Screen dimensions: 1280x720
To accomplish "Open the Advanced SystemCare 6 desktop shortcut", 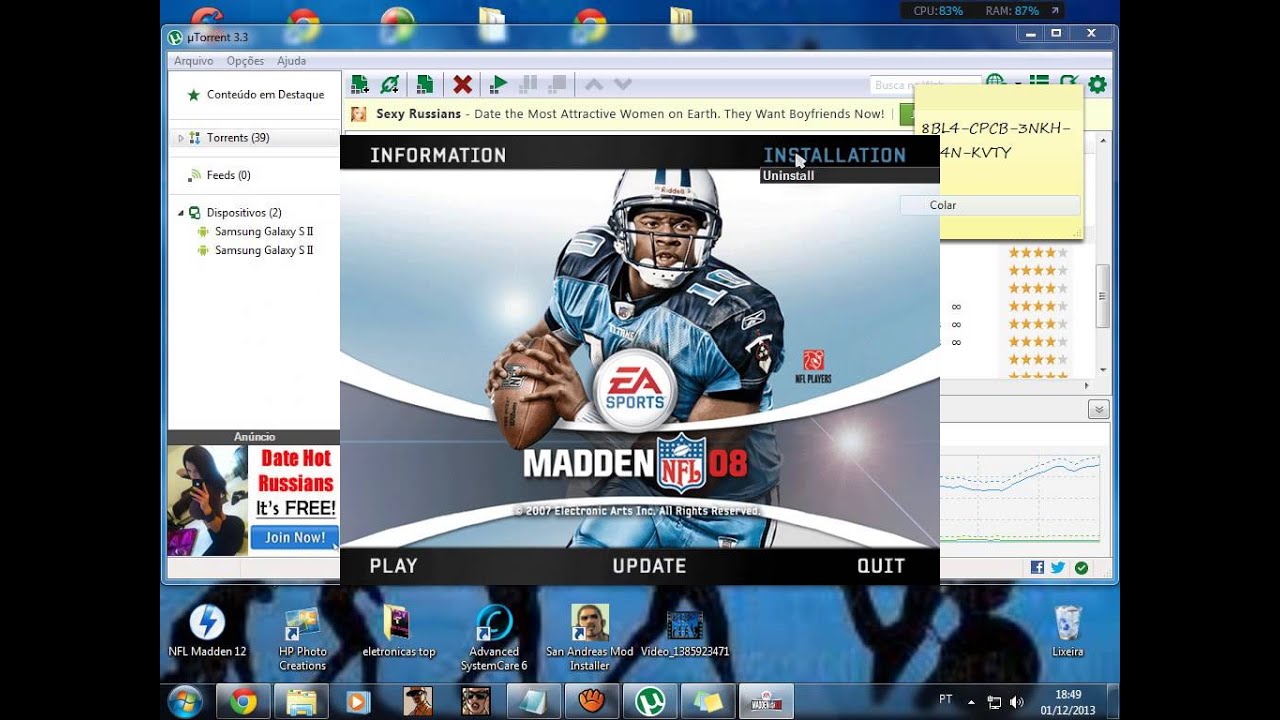I will (494, 638).
